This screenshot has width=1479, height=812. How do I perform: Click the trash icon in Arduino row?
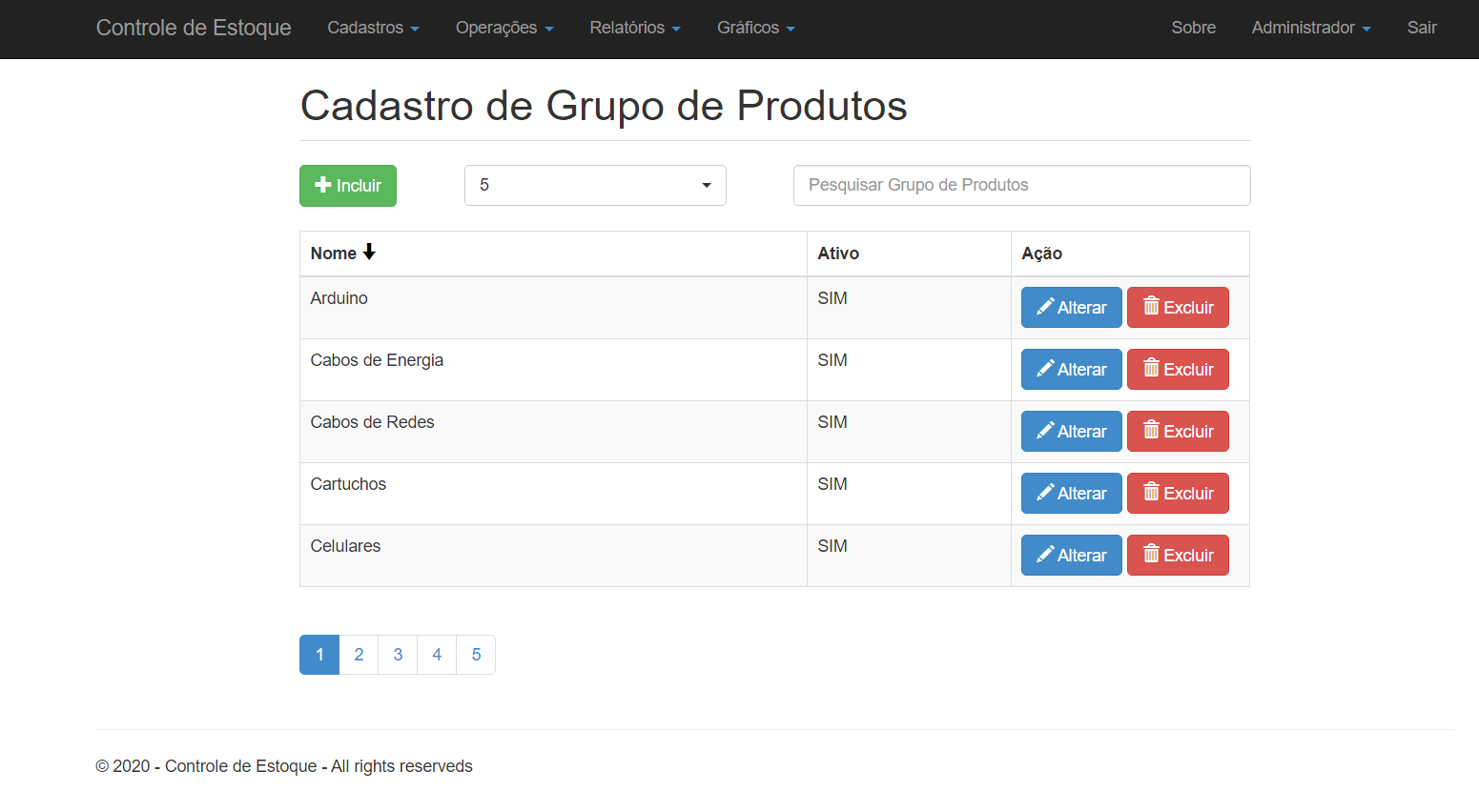(x=1151, y=307)
